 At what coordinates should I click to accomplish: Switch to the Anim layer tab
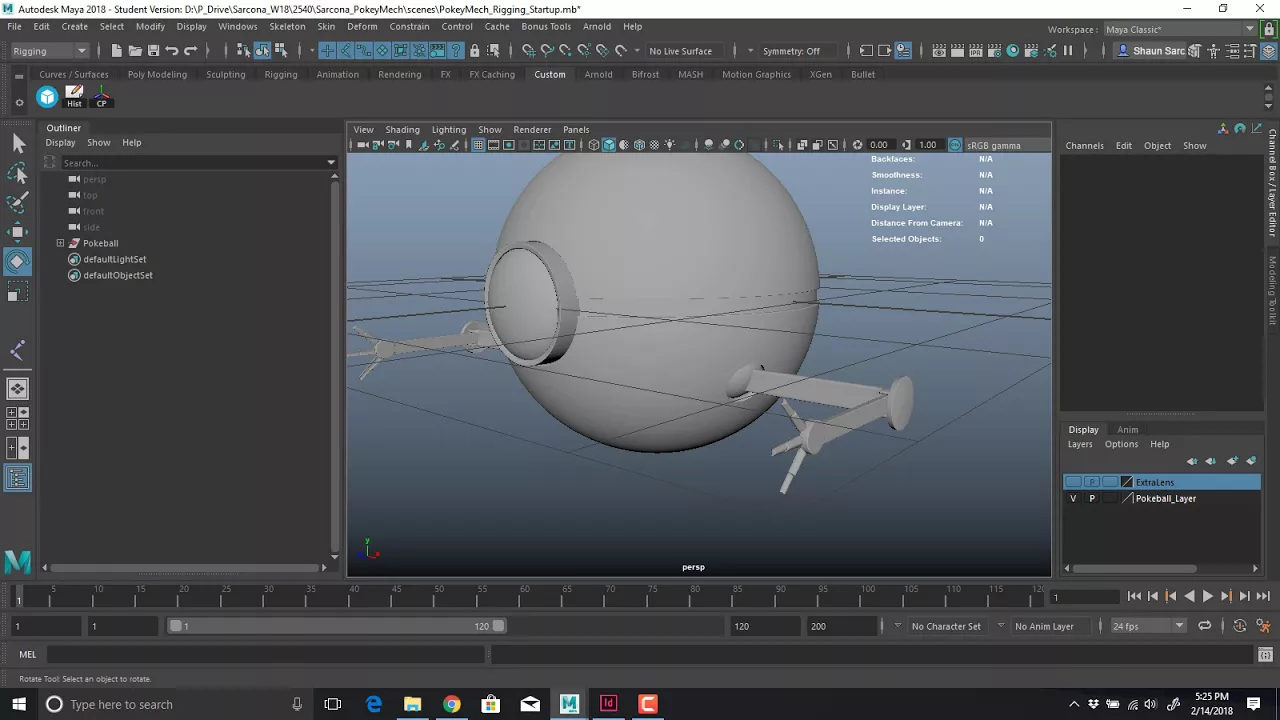pos(1127,430)
